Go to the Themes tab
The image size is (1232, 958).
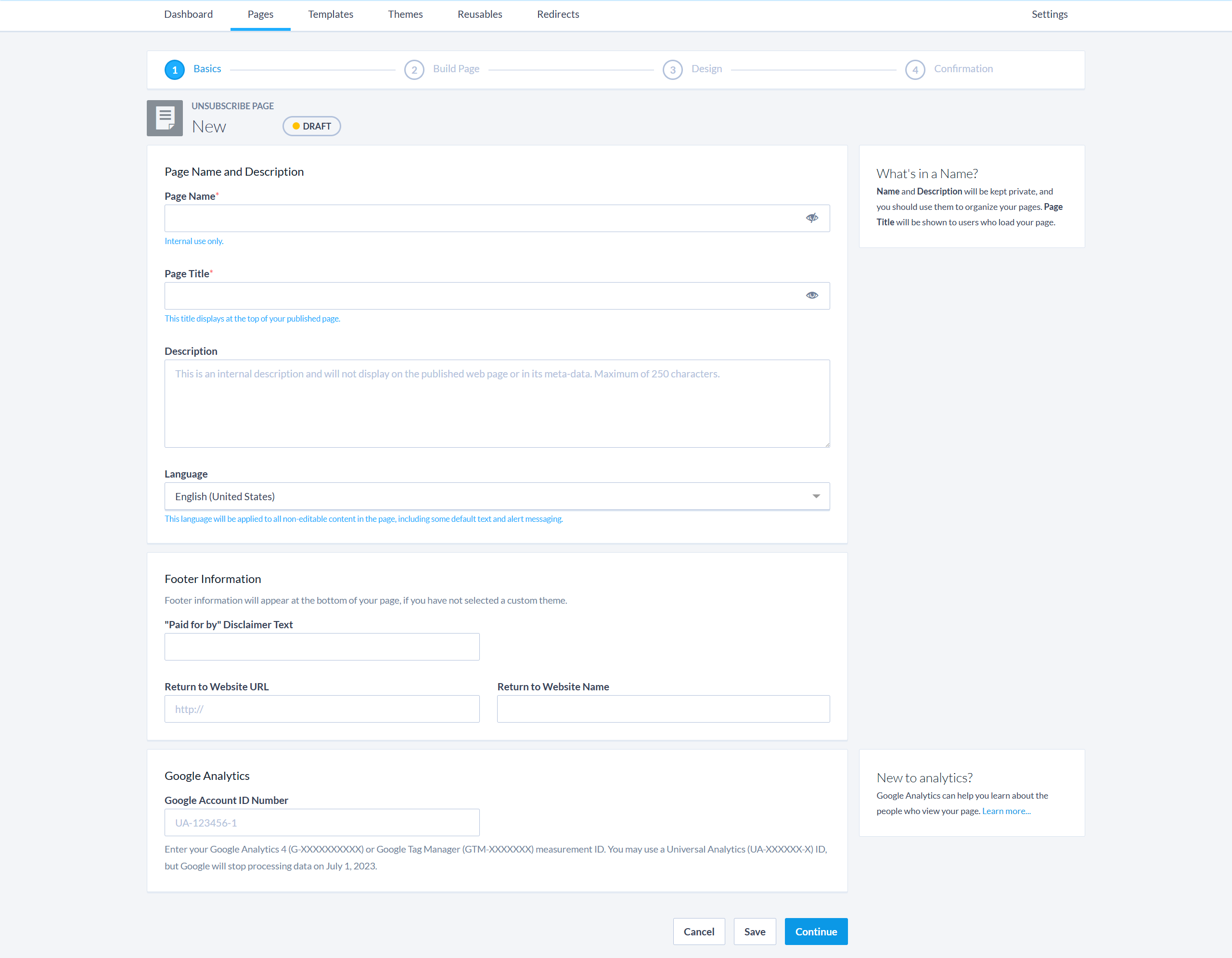click(x=405, y=14)
